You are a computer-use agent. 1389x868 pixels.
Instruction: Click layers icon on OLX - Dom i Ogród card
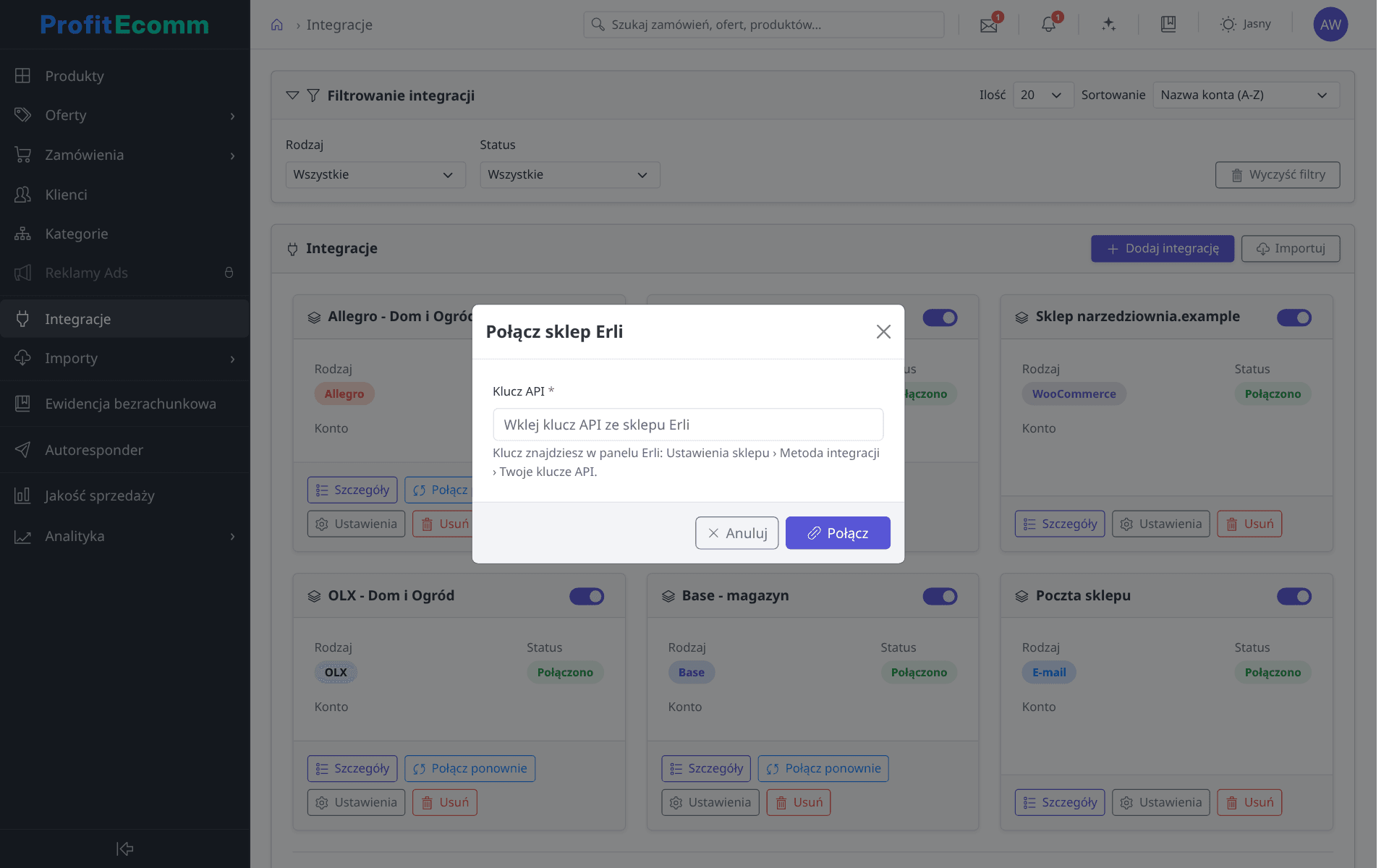coord(314,596)
